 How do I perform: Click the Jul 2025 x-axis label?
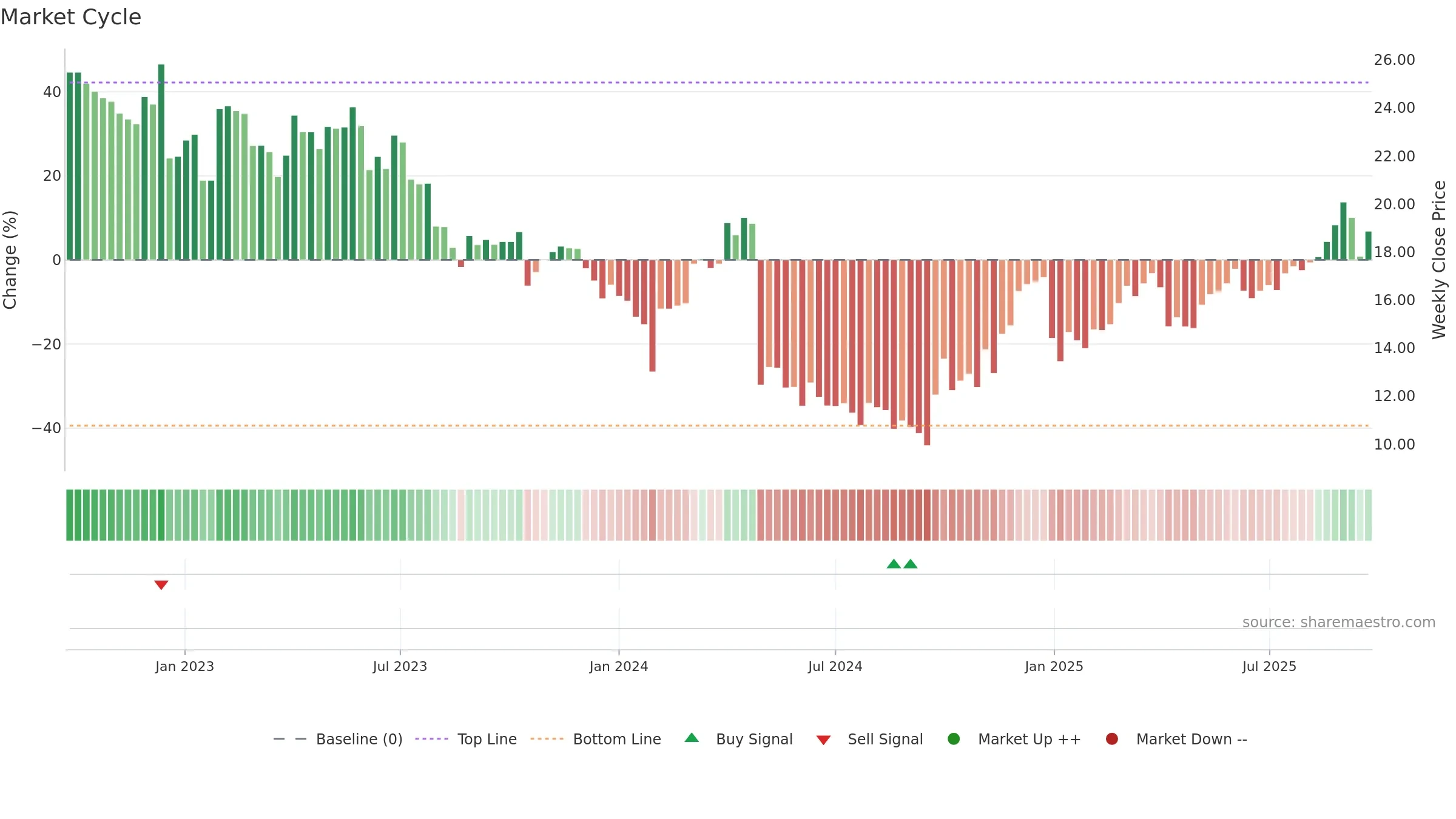1269,666
